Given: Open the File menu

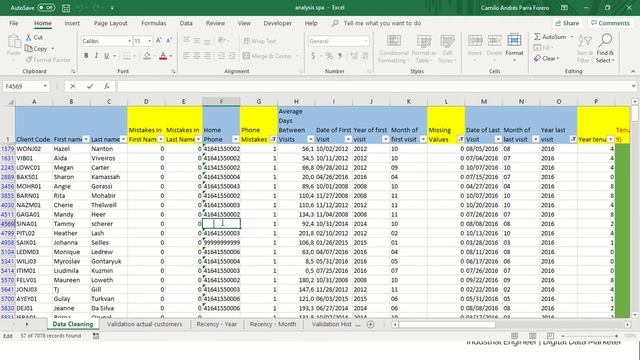Looking at the screenshot, I should point(13,23).
